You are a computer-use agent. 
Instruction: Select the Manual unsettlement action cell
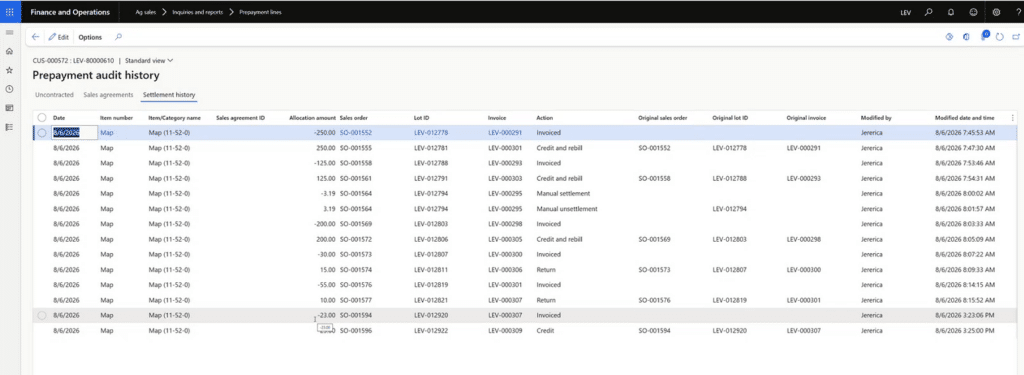coord(567,208)
